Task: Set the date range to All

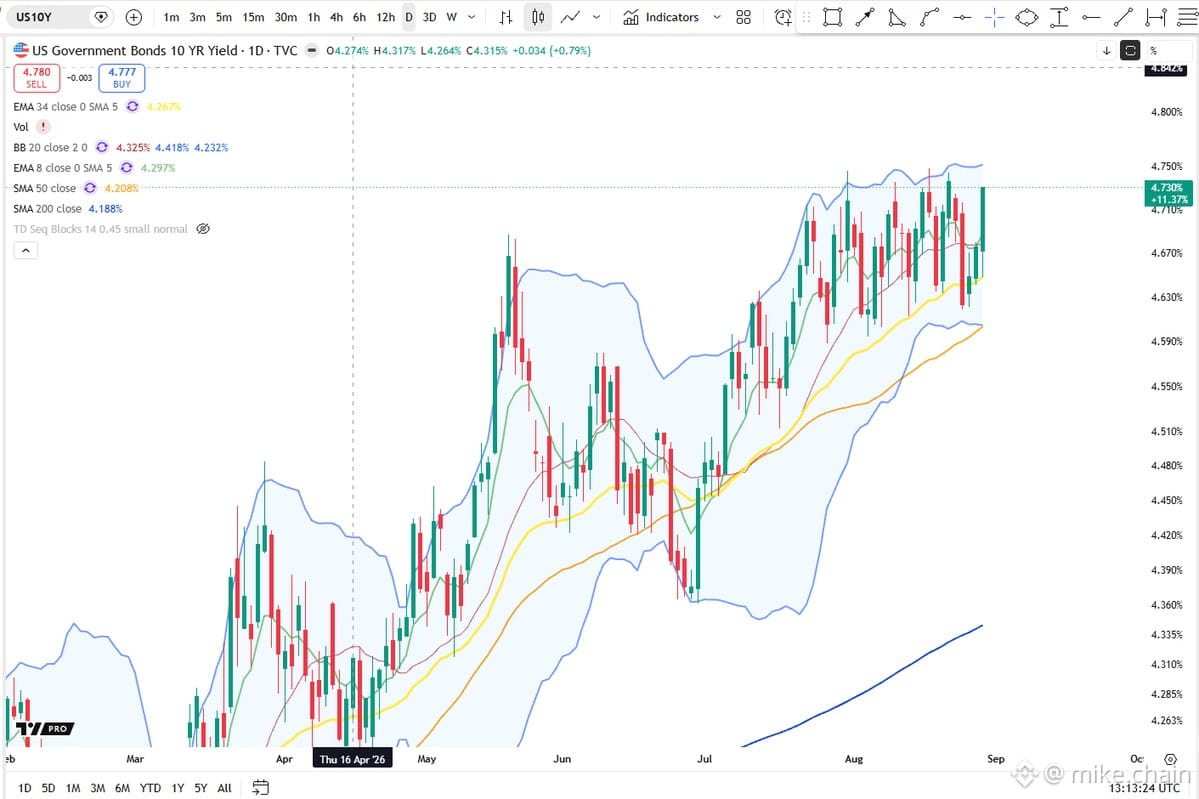Action: coord(224,788)
